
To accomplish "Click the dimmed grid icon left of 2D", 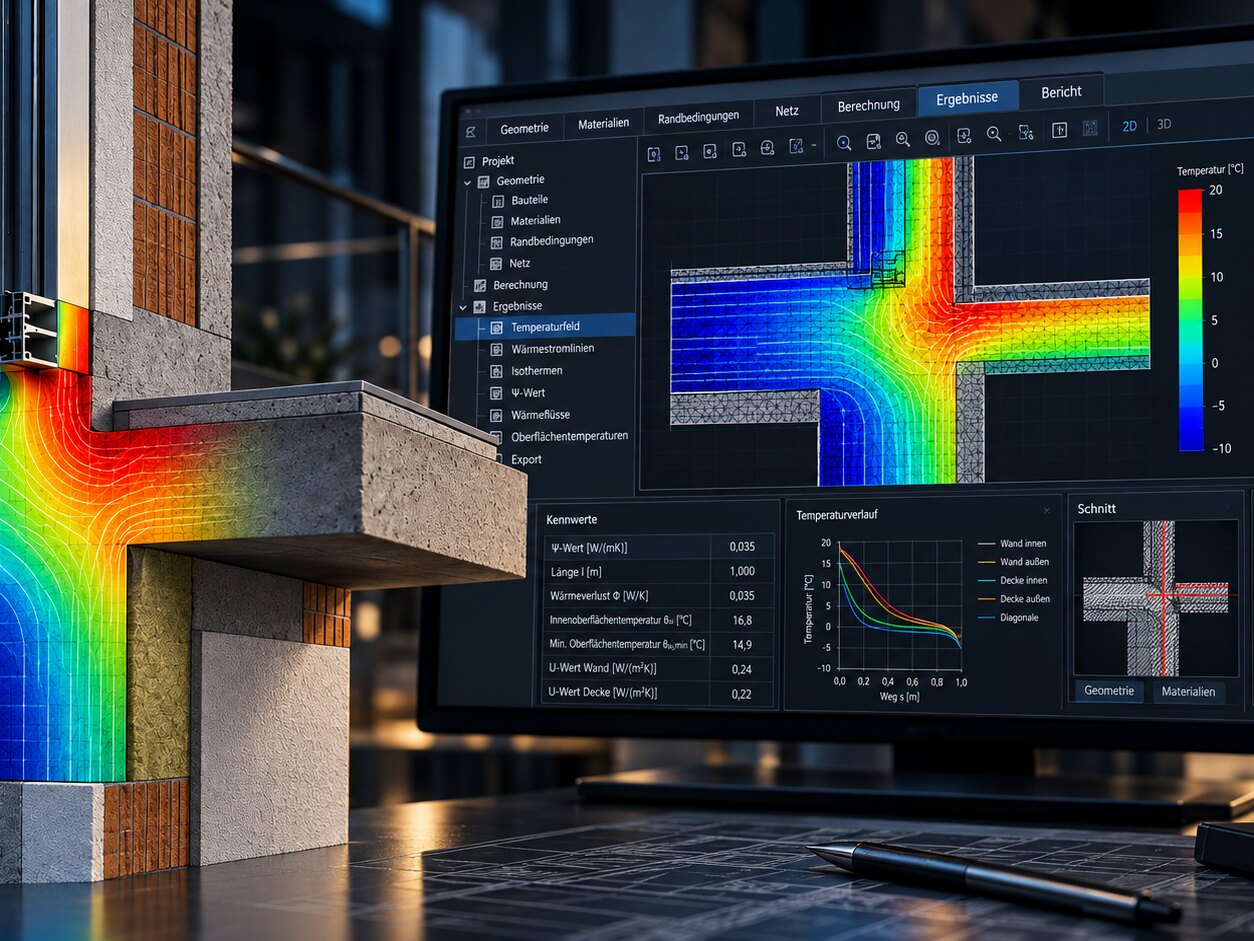I will [x=1089, y=128].
